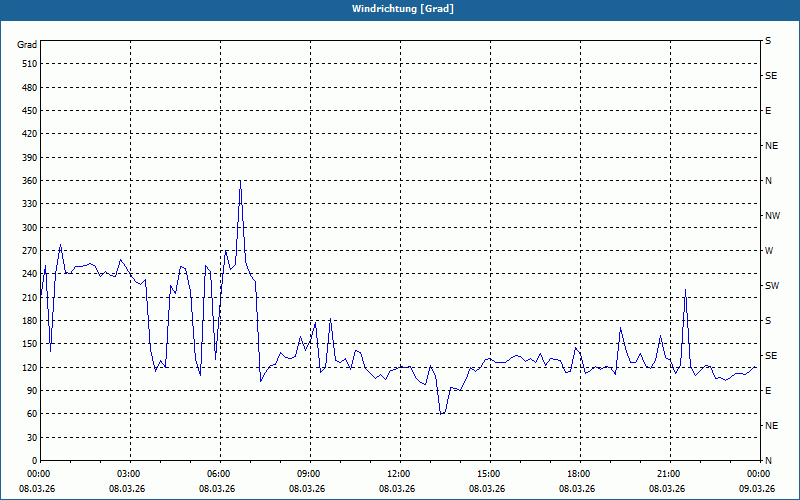Select the W compass direction label
This screenshot has width=800, height=500.
click(x=769, y=251)
